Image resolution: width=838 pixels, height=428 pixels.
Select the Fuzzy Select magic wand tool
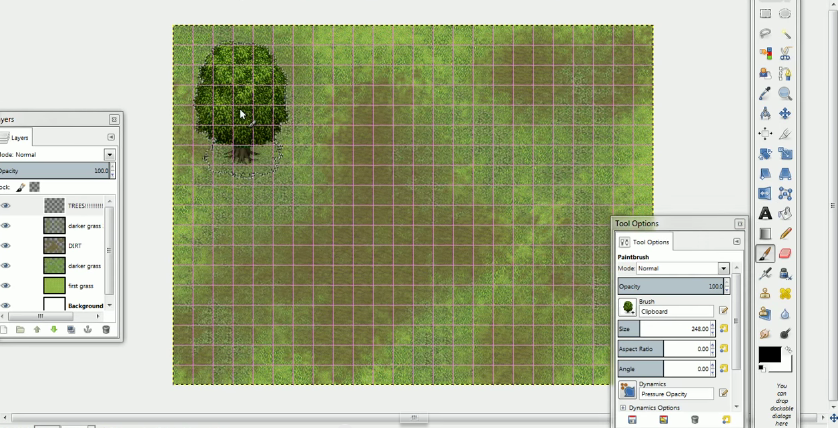(x=785, y=34)
